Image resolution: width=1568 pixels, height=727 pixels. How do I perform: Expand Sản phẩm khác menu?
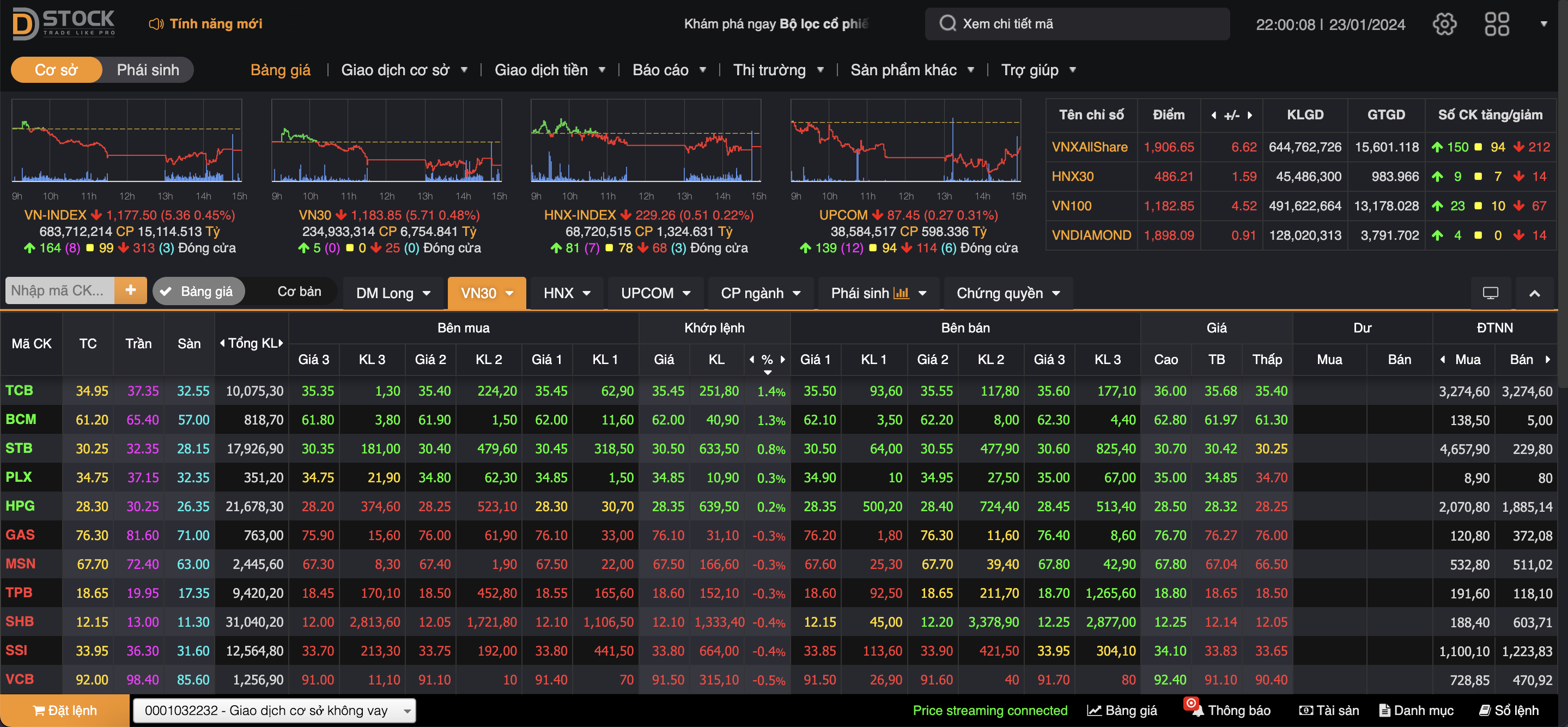[x=912, y=70]
